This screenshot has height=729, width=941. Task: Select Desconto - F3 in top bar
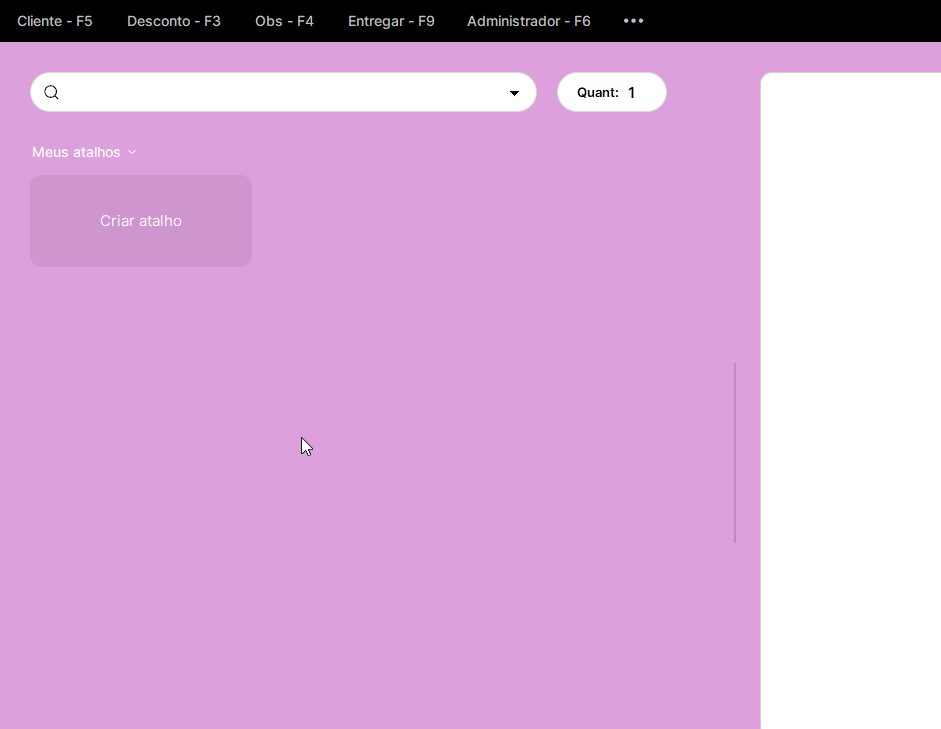point(173,21)
